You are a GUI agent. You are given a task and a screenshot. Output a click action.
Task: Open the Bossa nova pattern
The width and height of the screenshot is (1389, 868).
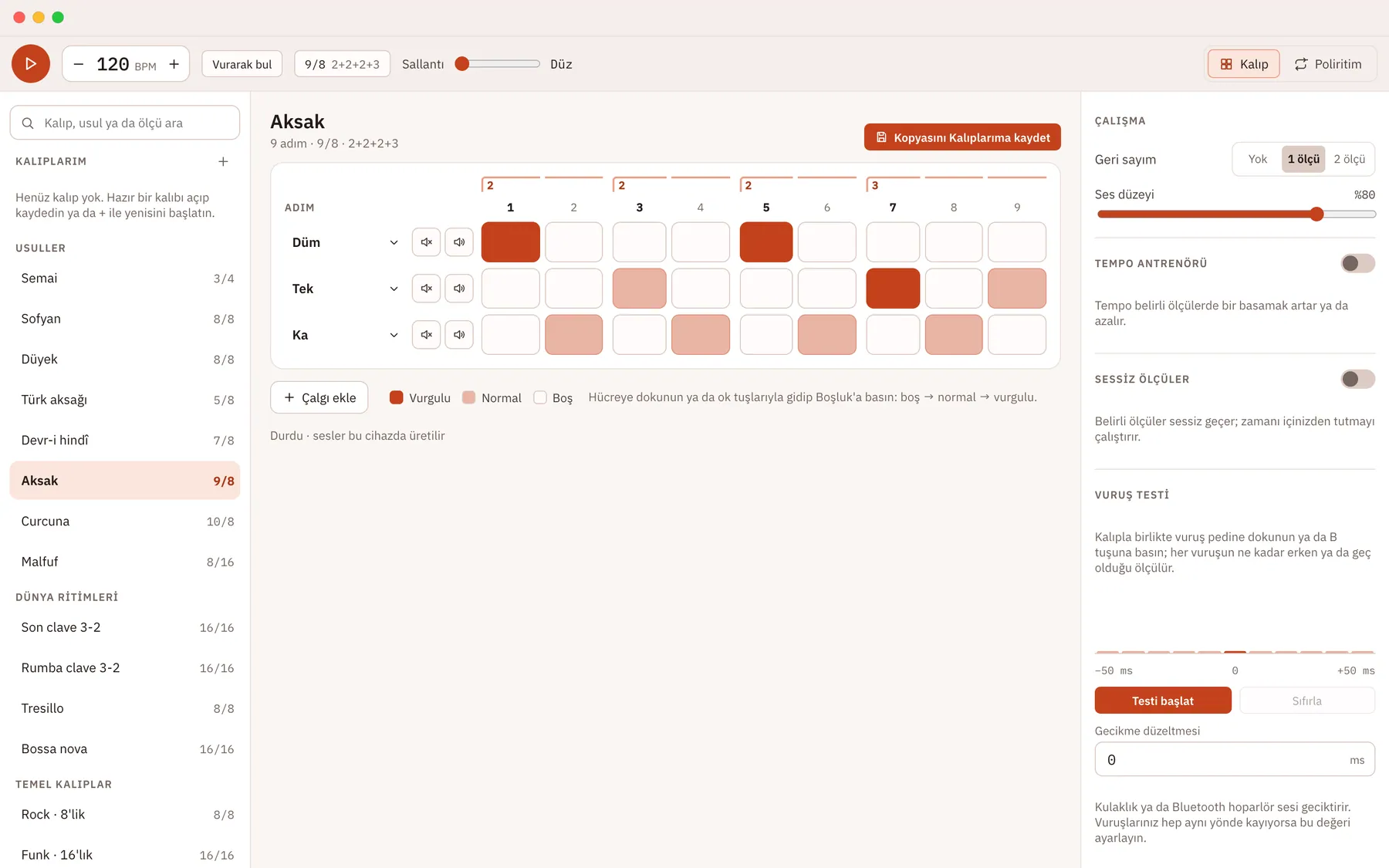pyautogui.click(x=125, y=749)
